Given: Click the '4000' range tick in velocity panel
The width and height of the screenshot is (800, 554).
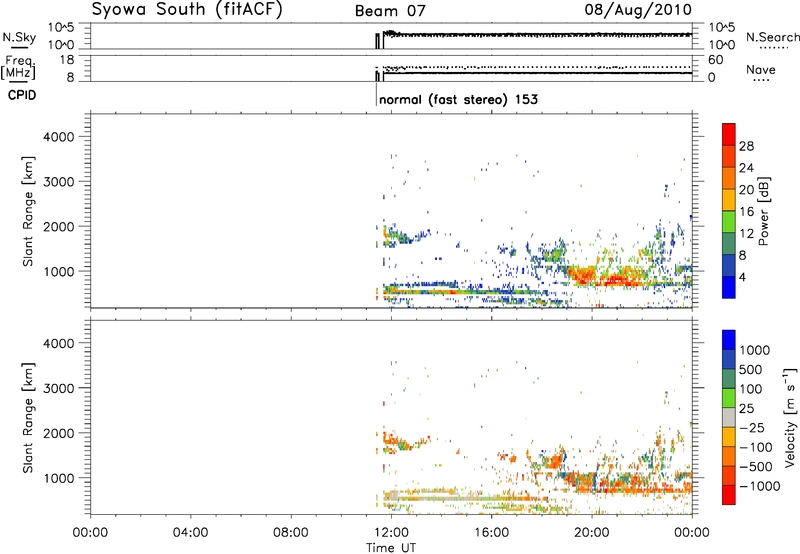Looking at the screenshot, I should coord(59,343).
